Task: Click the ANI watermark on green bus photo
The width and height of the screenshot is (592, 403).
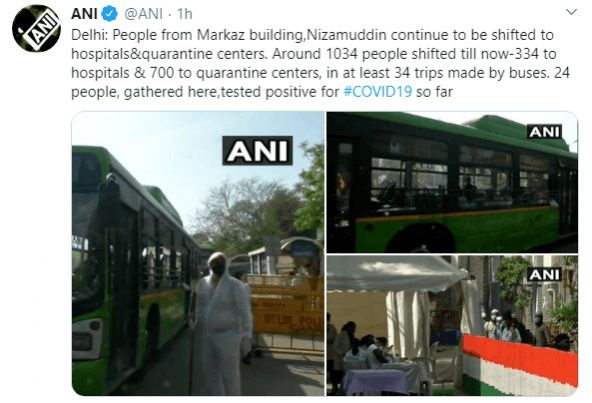Action: 544,131
